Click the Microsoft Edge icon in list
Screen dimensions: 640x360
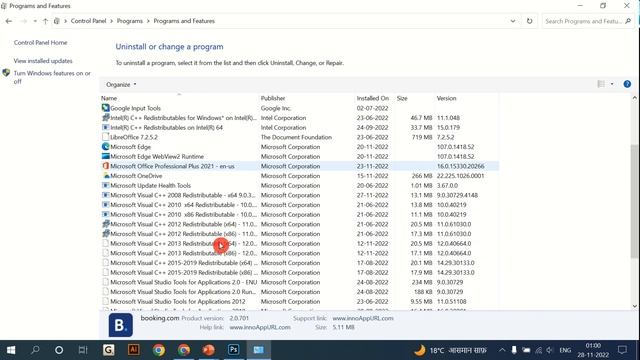coord(105,147)
